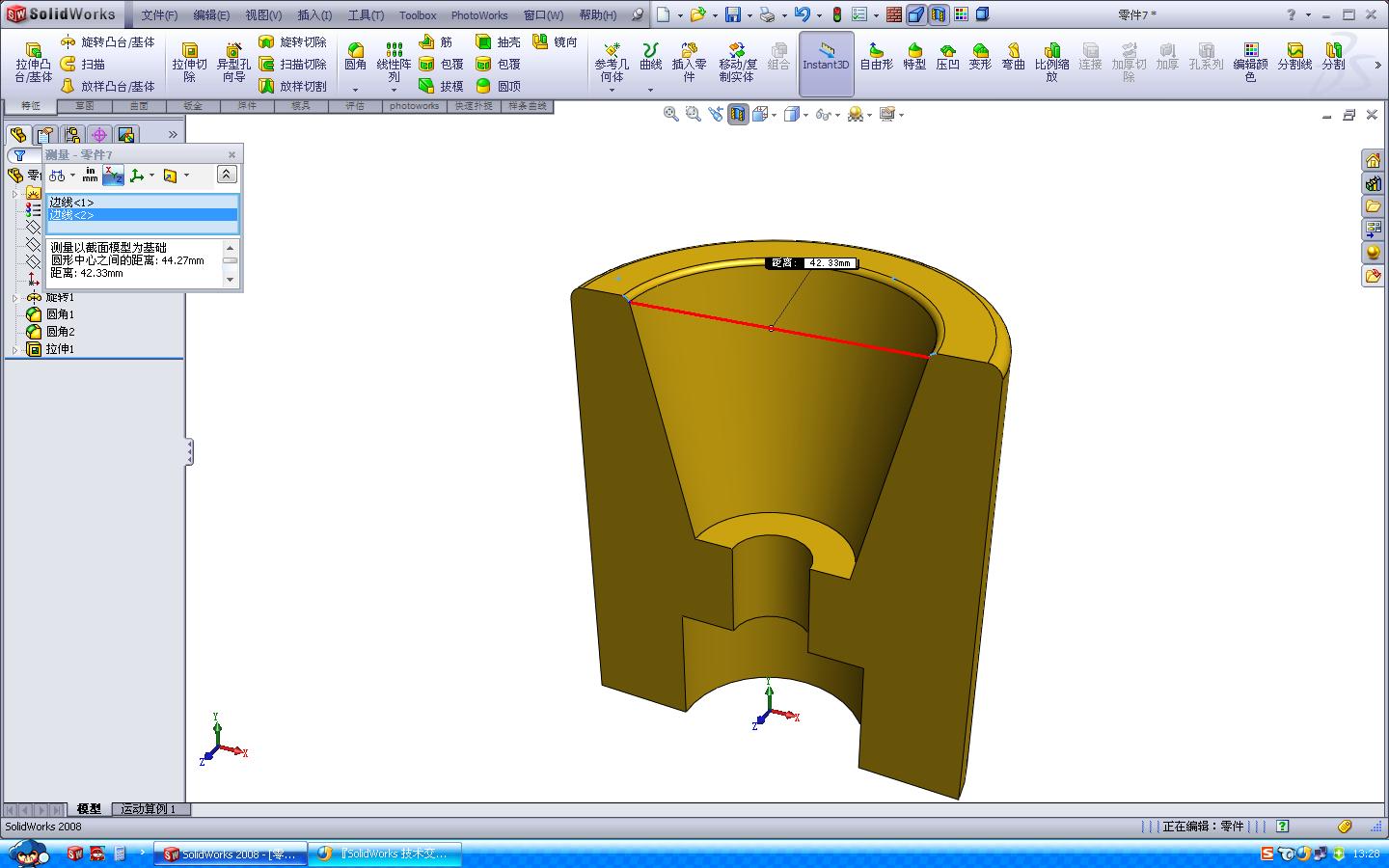Viewport: 1389px width, 868px height.
Task: Open the 插入(I) menu
Action: [x=314, y=15]
